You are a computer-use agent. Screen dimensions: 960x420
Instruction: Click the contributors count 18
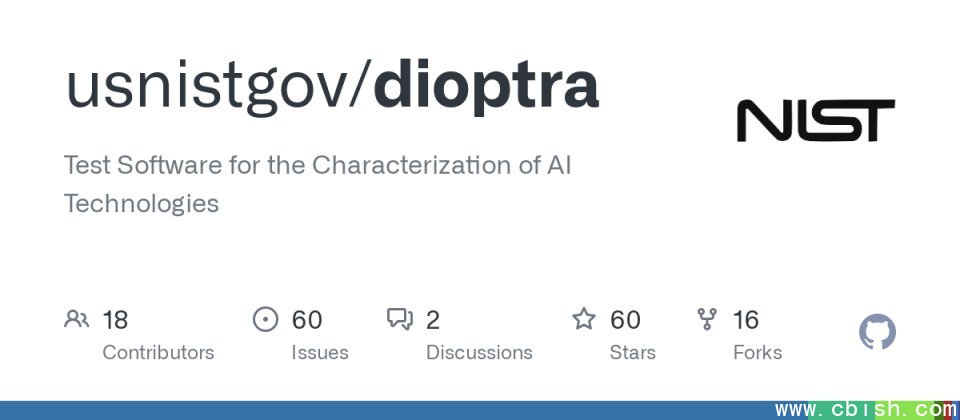(x=115, y=320)
